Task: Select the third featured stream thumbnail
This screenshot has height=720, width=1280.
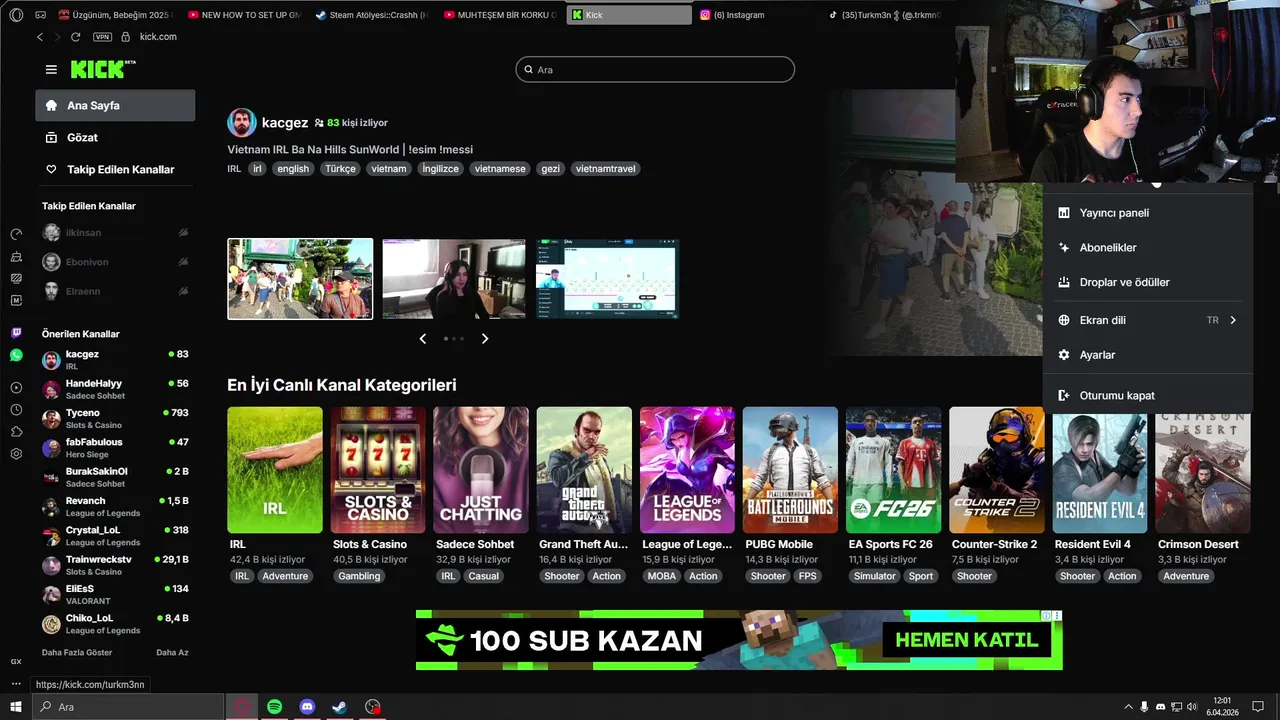Action: [607, 279]
